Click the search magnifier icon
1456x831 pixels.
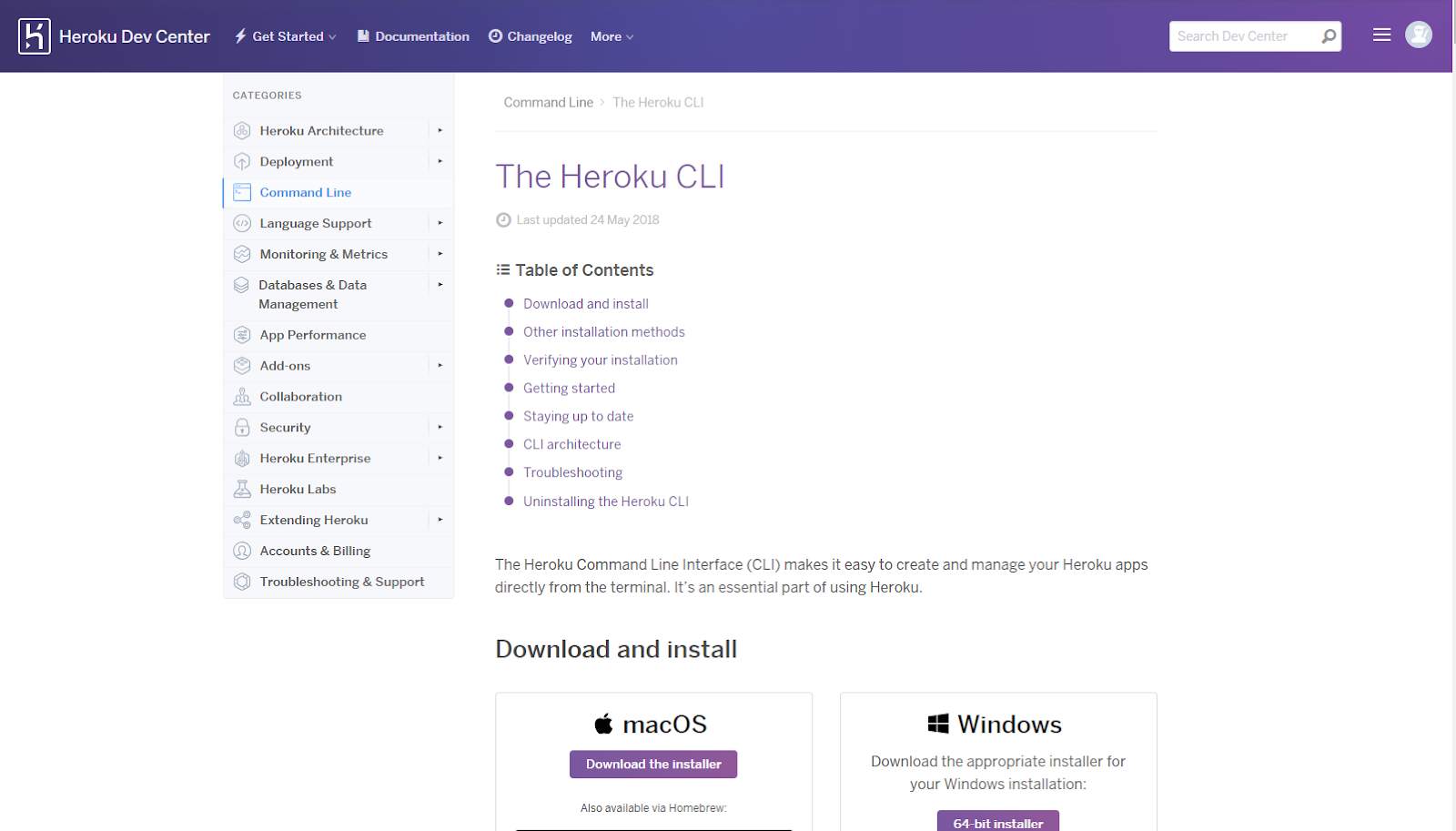click(1329, 36)
